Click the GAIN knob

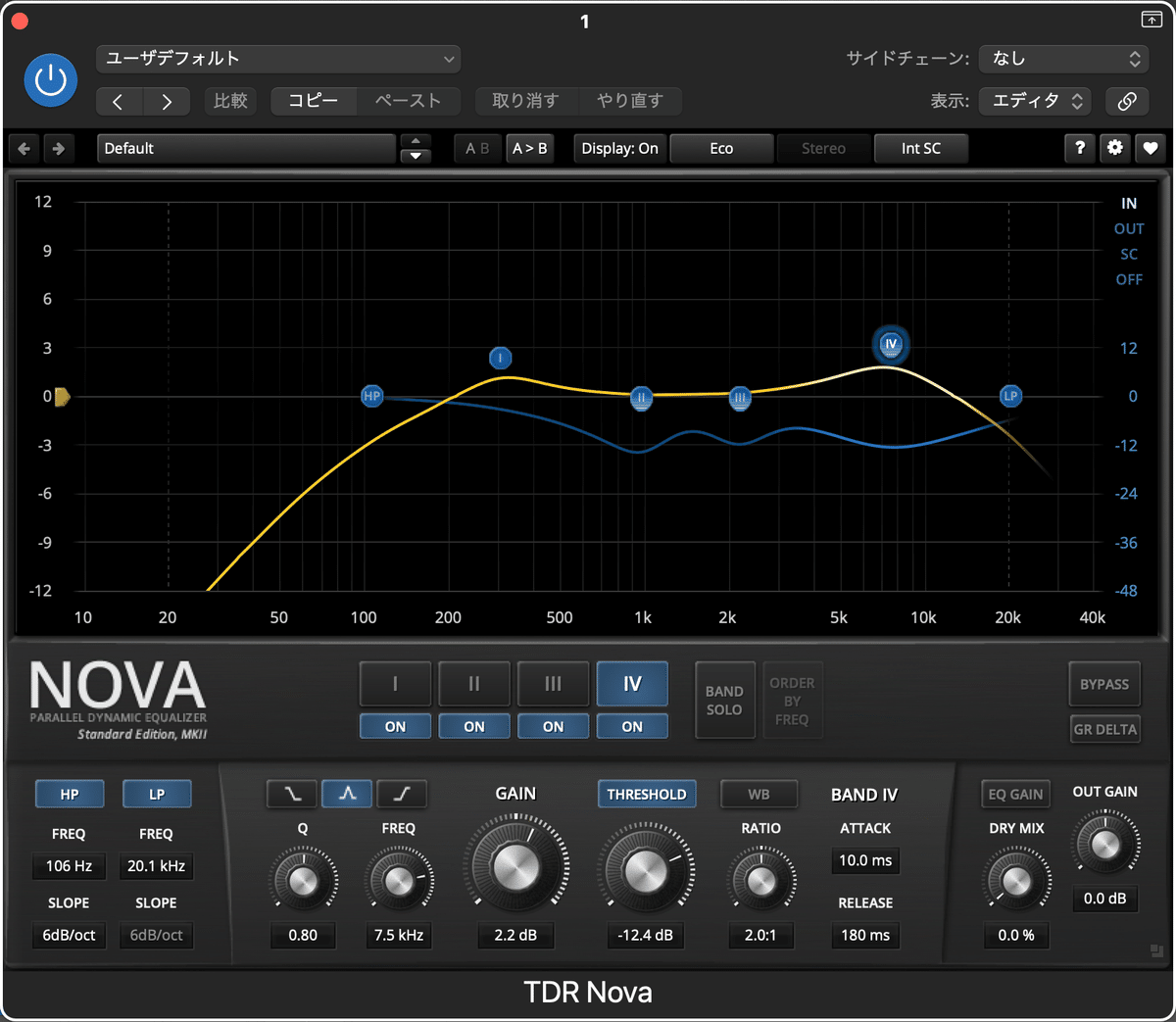pyautogui.click(x=515, y=866)
